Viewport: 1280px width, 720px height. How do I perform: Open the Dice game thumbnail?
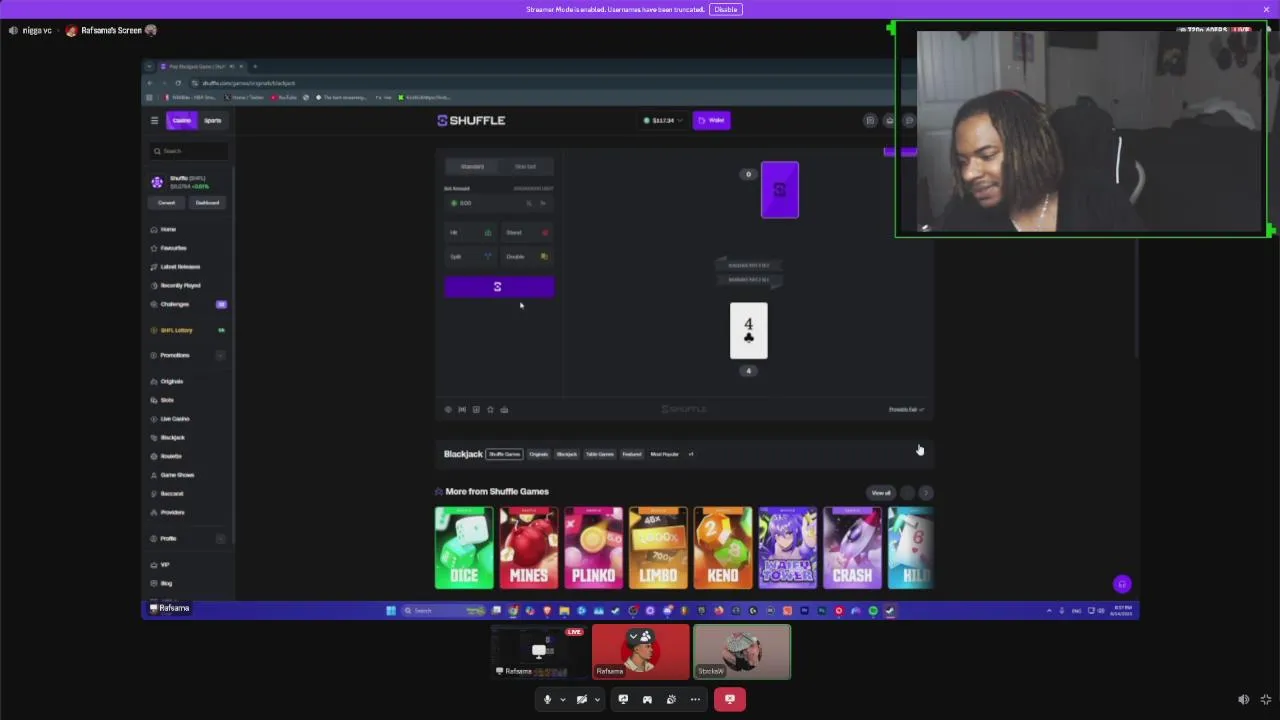click(464, 548)
